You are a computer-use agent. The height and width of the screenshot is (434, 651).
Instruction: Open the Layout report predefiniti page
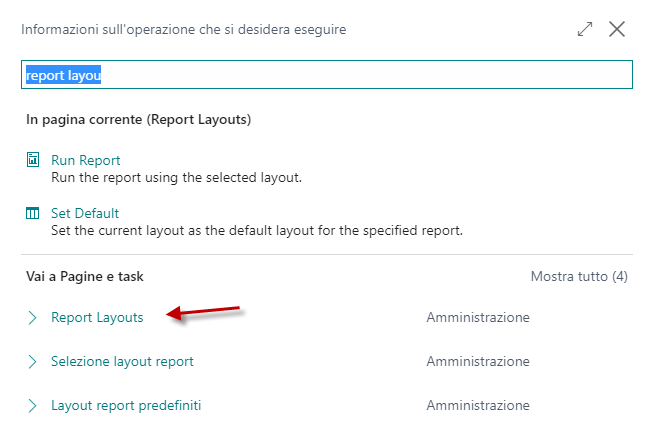(x=126, y=405)
